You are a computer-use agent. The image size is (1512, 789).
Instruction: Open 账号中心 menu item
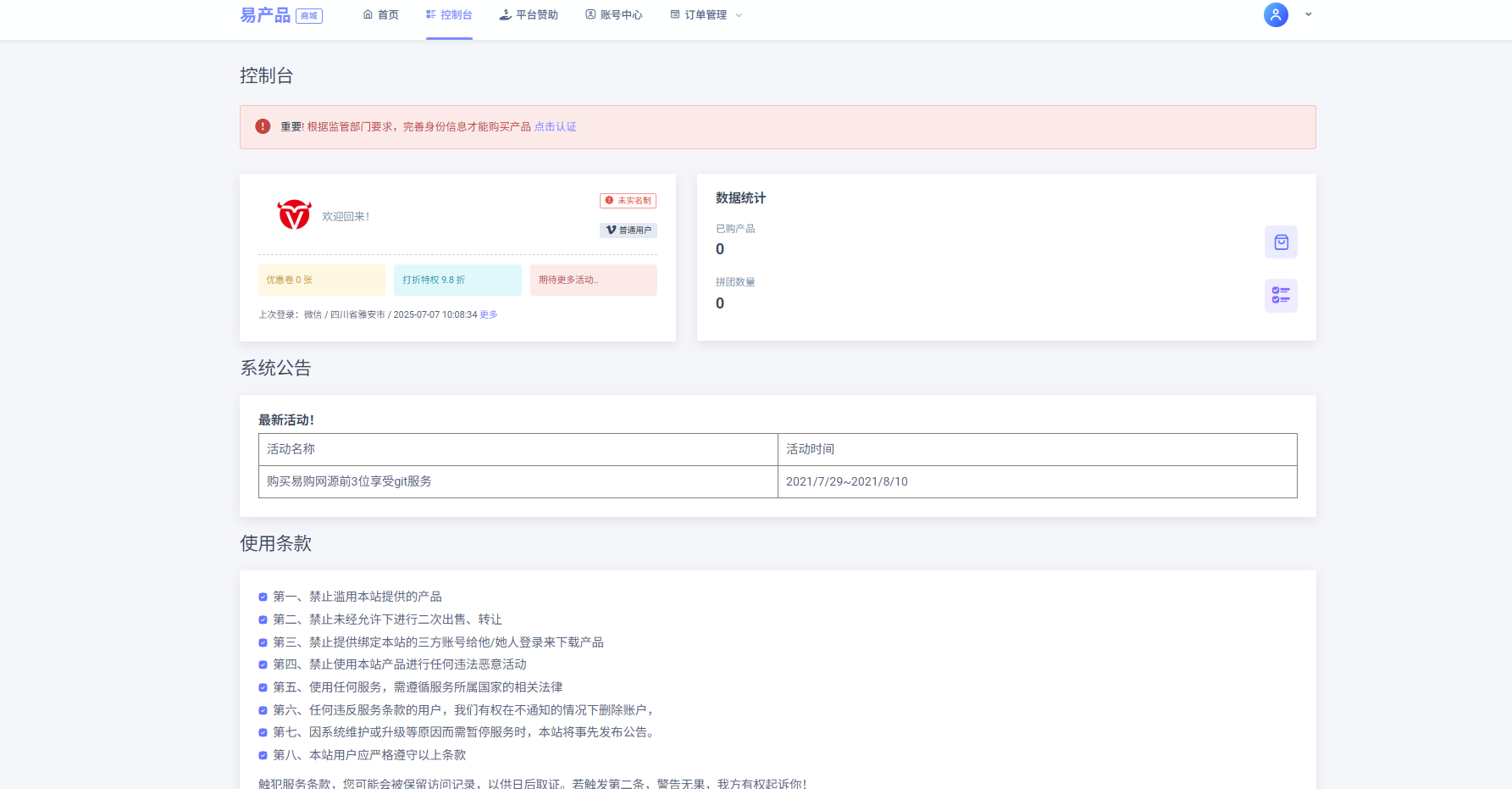[614, 15]
